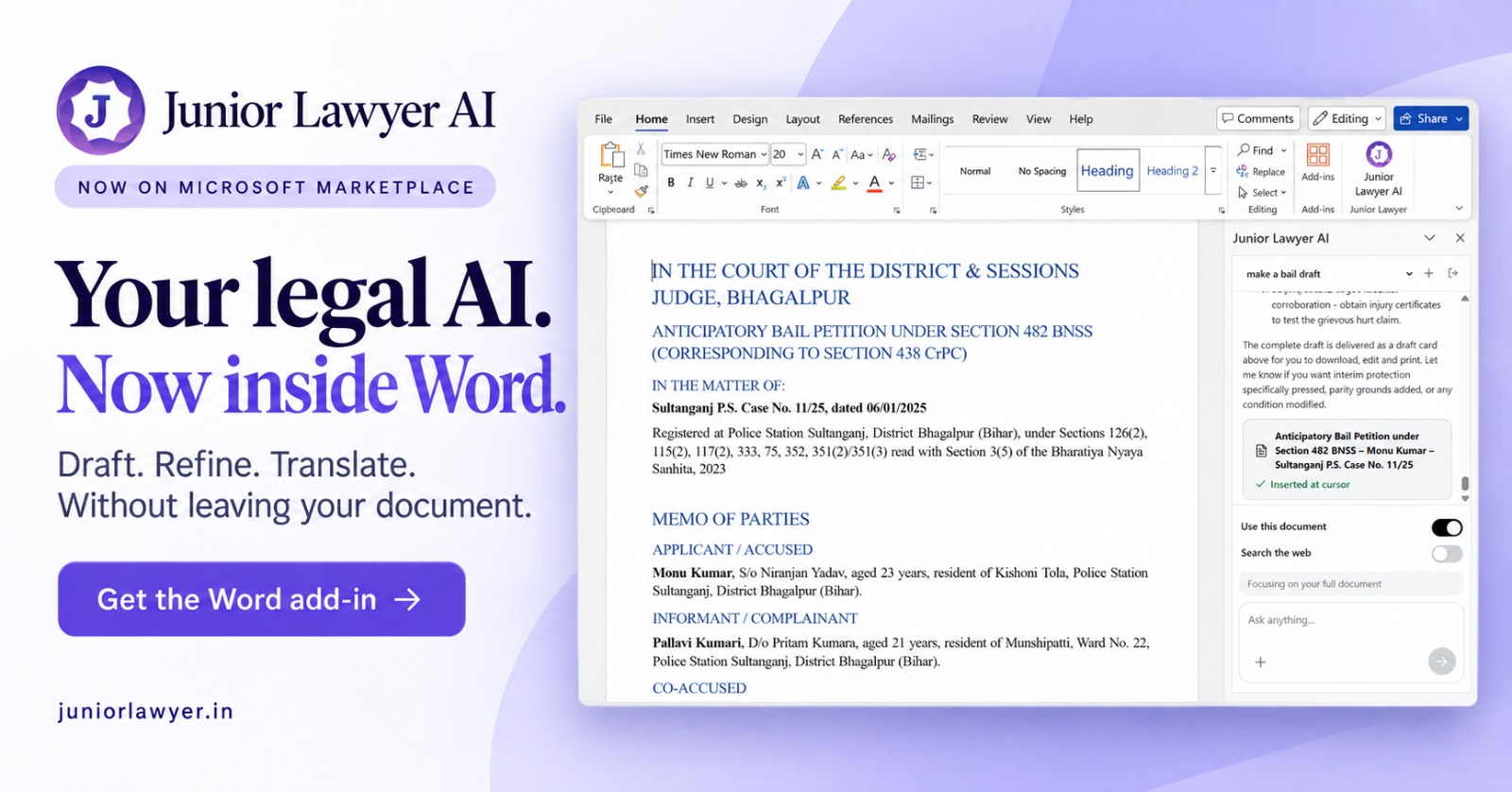The image size is (1512, 792).
Task: Apply Superscript formatting
Action: (781, 182)
